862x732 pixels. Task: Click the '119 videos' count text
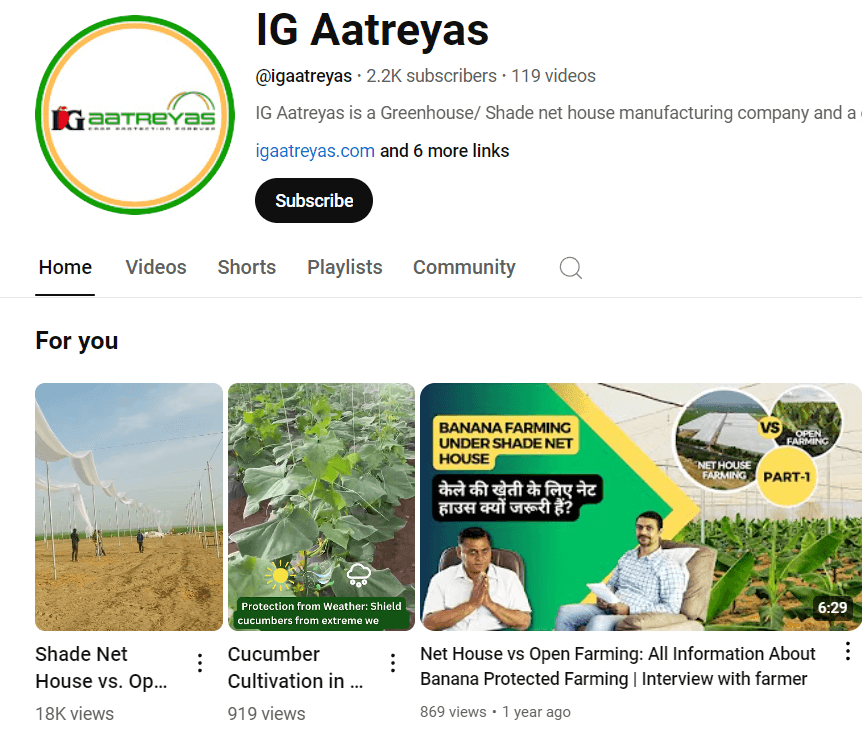tap(554, 76)
